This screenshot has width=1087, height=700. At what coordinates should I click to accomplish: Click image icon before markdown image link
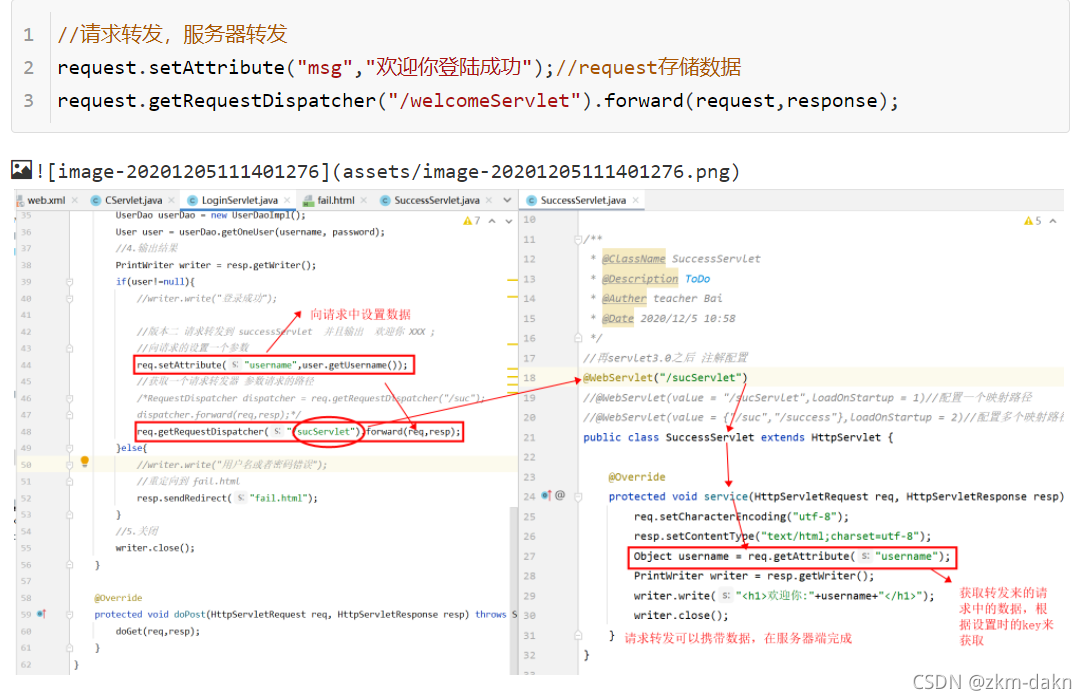point(21,170)
